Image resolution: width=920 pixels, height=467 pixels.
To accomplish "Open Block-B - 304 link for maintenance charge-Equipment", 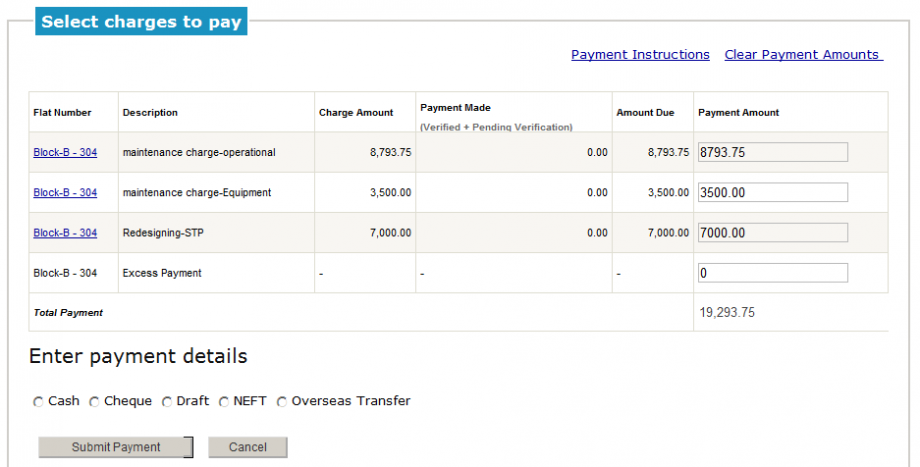I will click(x=65, y=193).
